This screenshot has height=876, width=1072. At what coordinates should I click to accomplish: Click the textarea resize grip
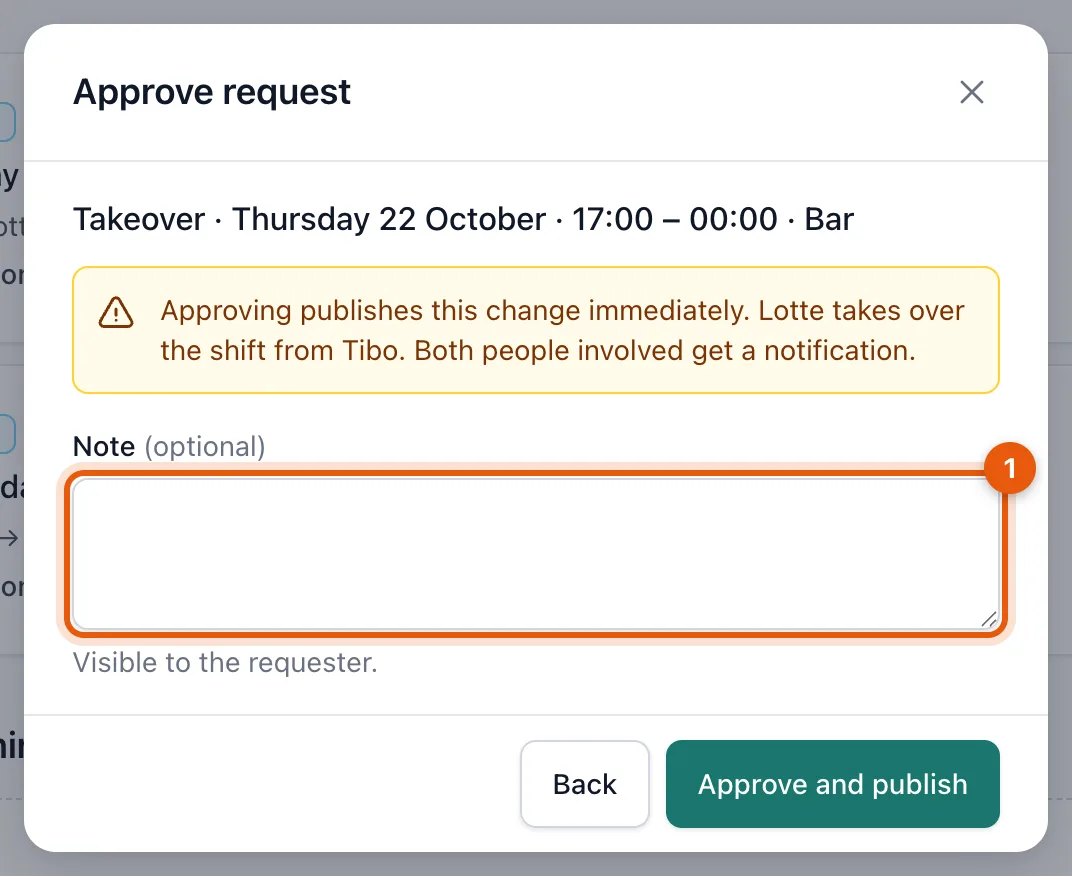point(989,619)
